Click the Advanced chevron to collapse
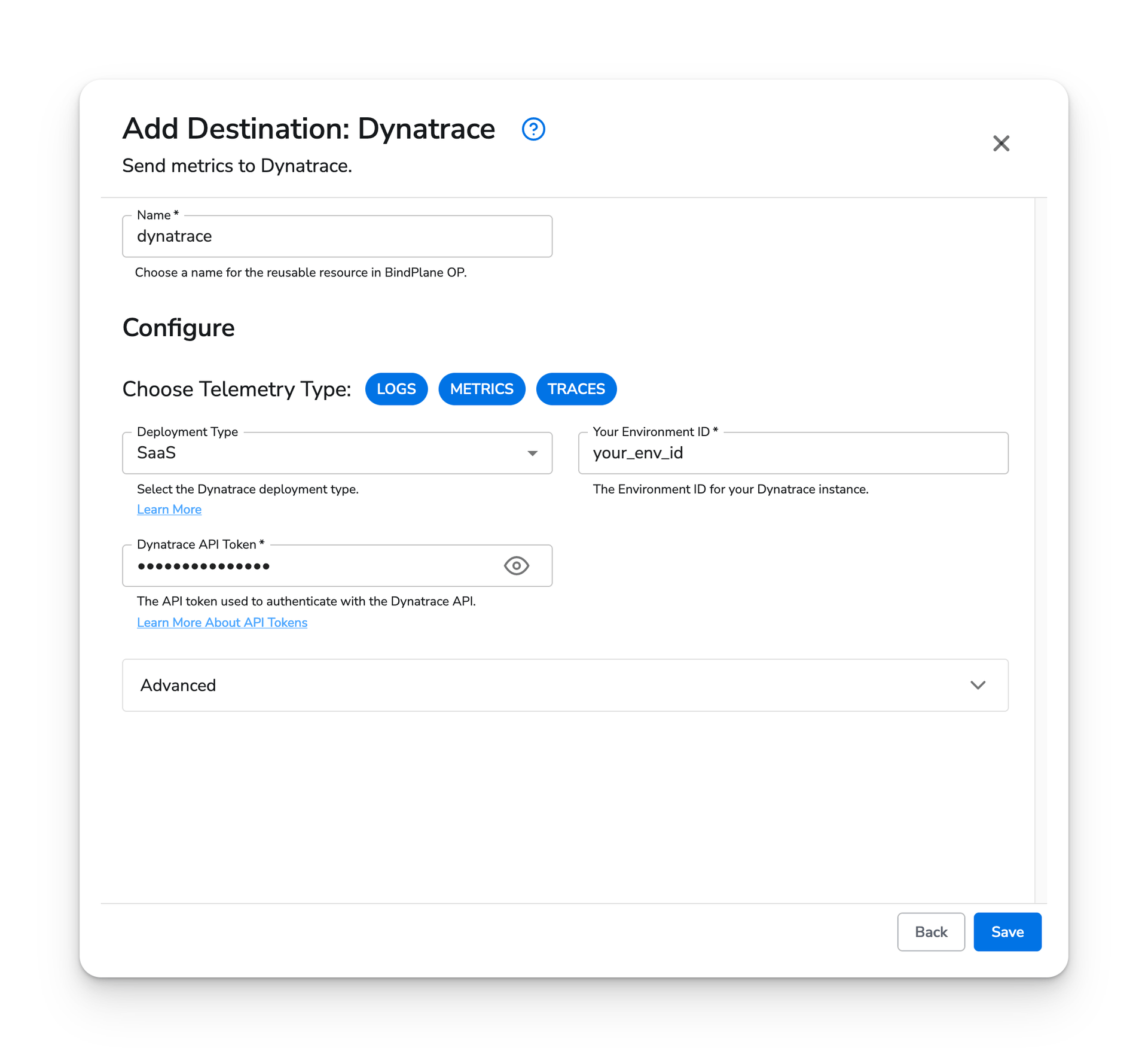Viewport: 1148px width, 1057px height. [978, 686]
